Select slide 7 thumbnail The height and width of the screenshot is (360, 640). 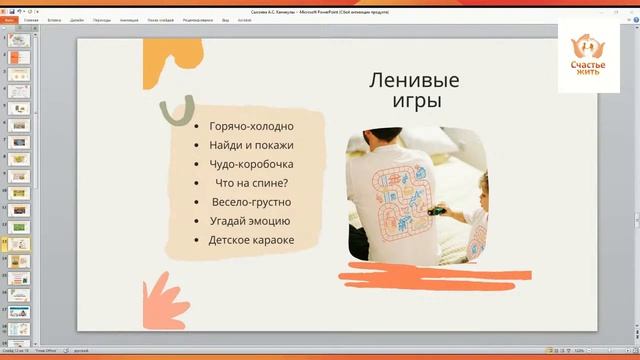(19, 142)
